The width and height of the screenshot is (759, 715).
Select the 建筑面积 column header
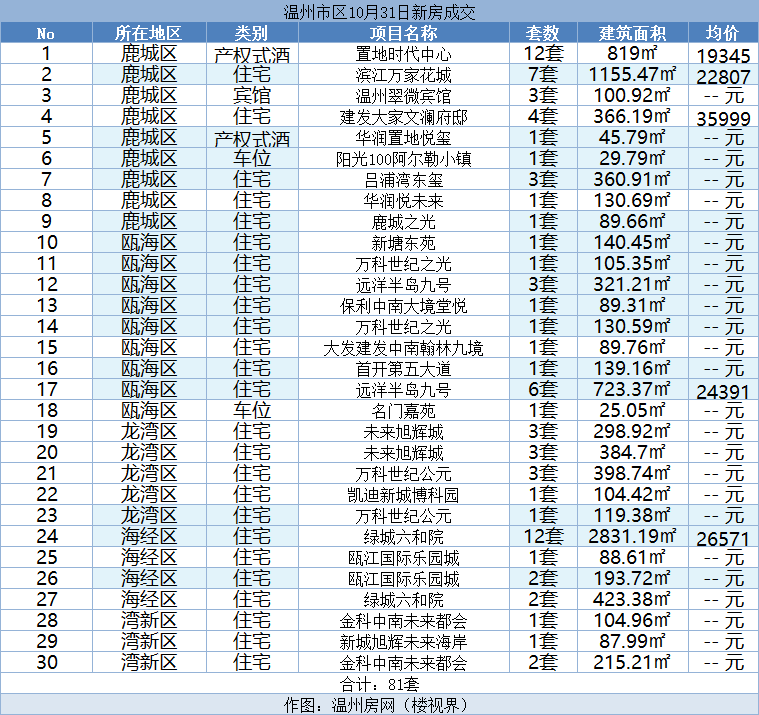(x=632, y=33)
